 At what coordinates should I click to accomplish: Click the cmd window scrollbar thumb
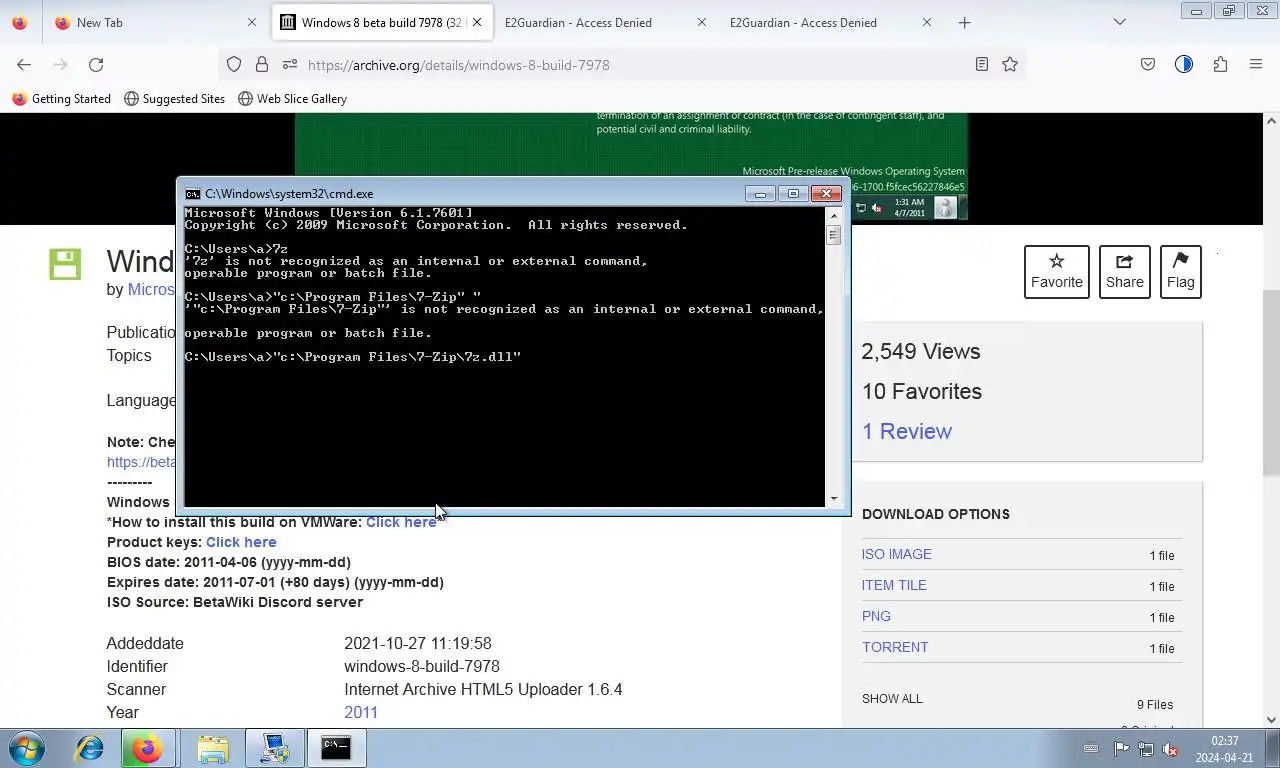click(x=833, y=235)
